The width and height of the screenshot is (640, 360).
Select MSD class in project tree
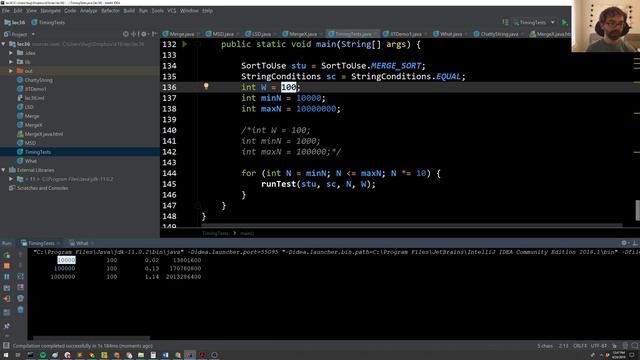pos(30,143)
